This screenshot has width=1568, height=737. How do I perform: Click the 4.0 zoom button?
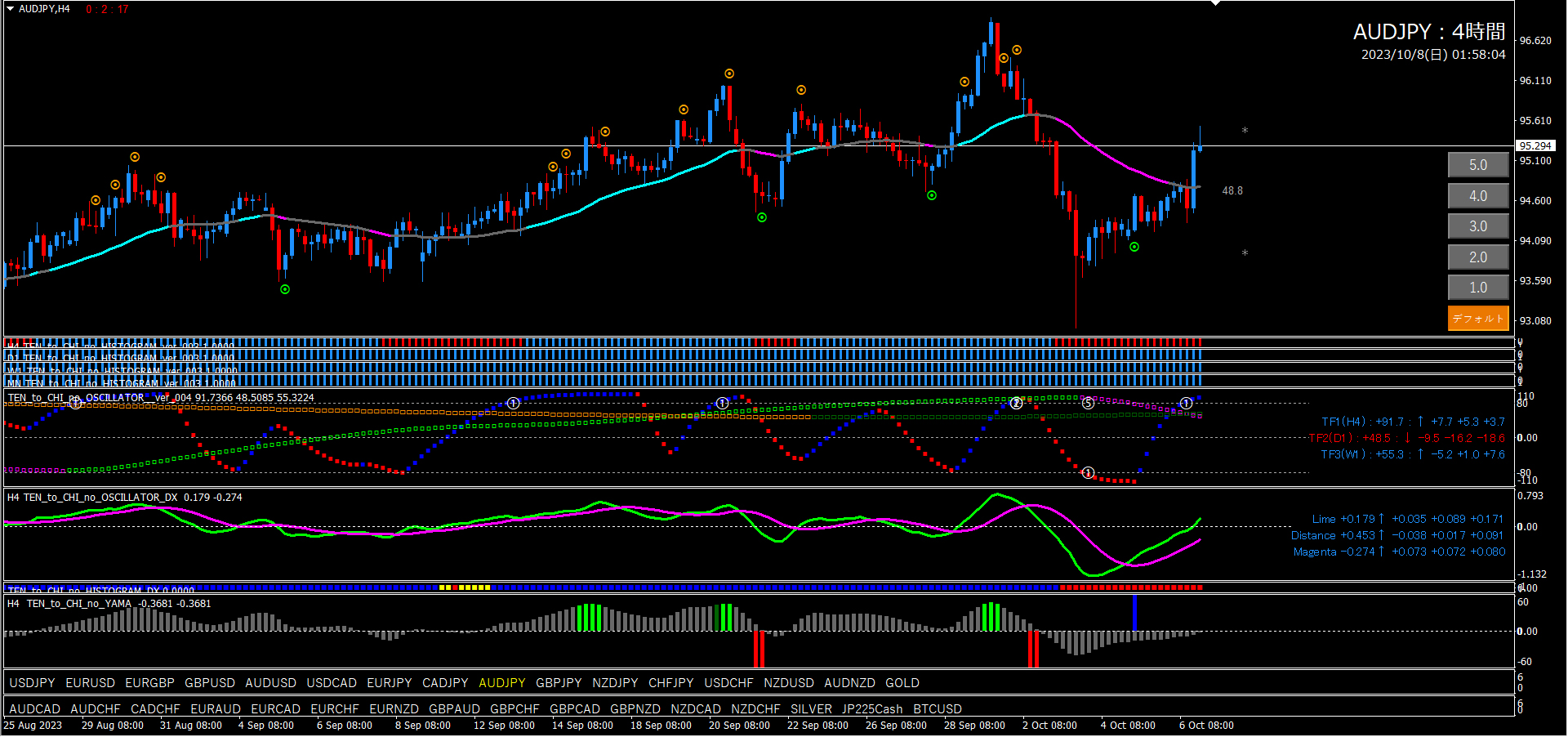pos(1478,196)
